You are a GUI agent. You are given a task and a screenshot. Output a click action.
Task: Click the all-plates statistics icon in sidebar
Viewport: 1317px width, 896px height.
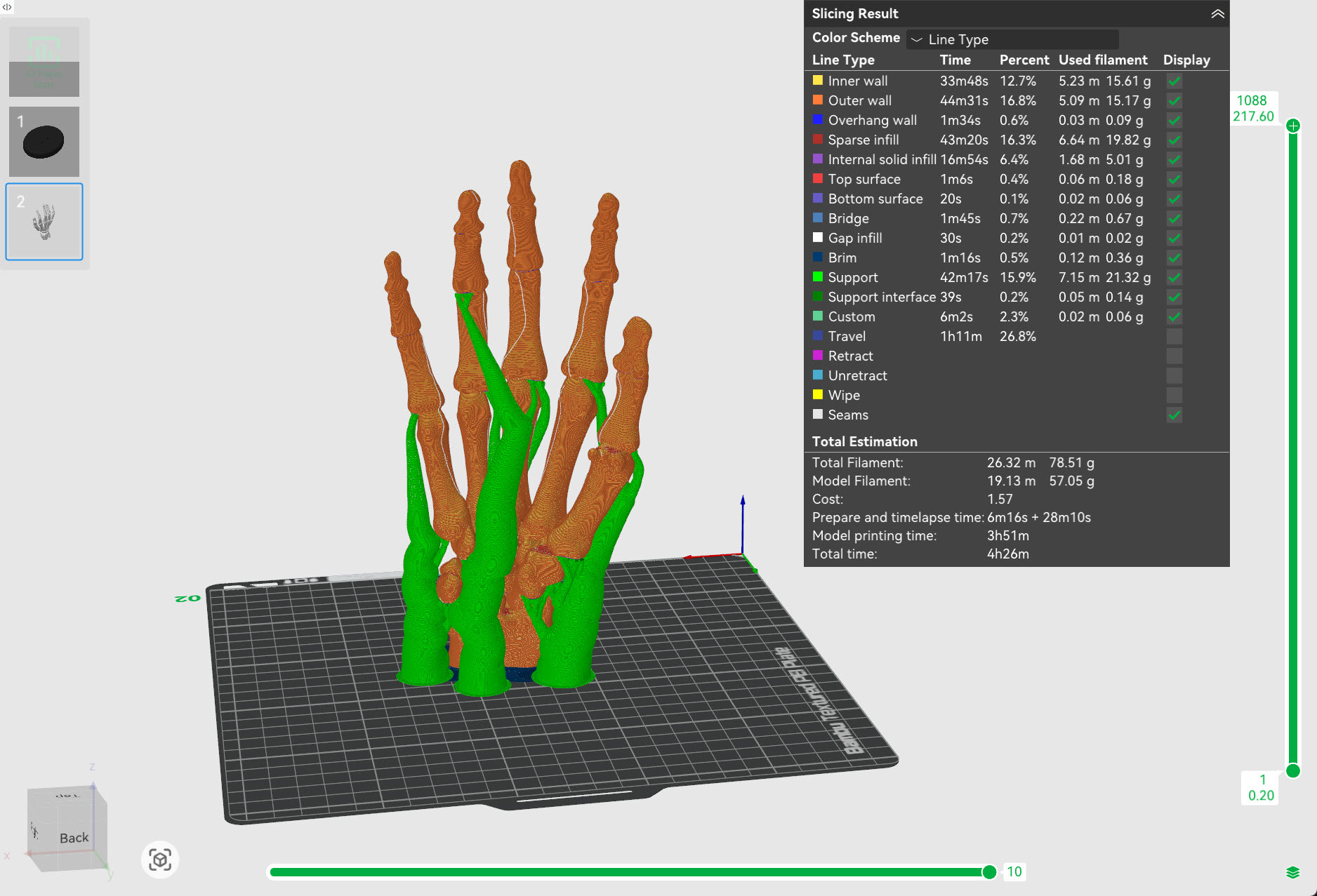click(x=44, y=61)
